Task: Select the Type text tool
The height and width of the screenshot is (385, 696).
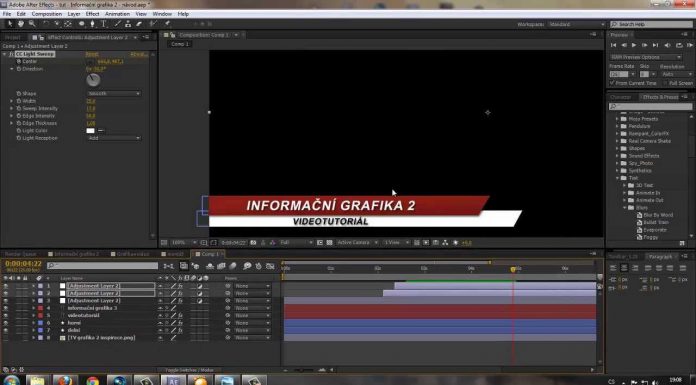Action: (103, 24)
